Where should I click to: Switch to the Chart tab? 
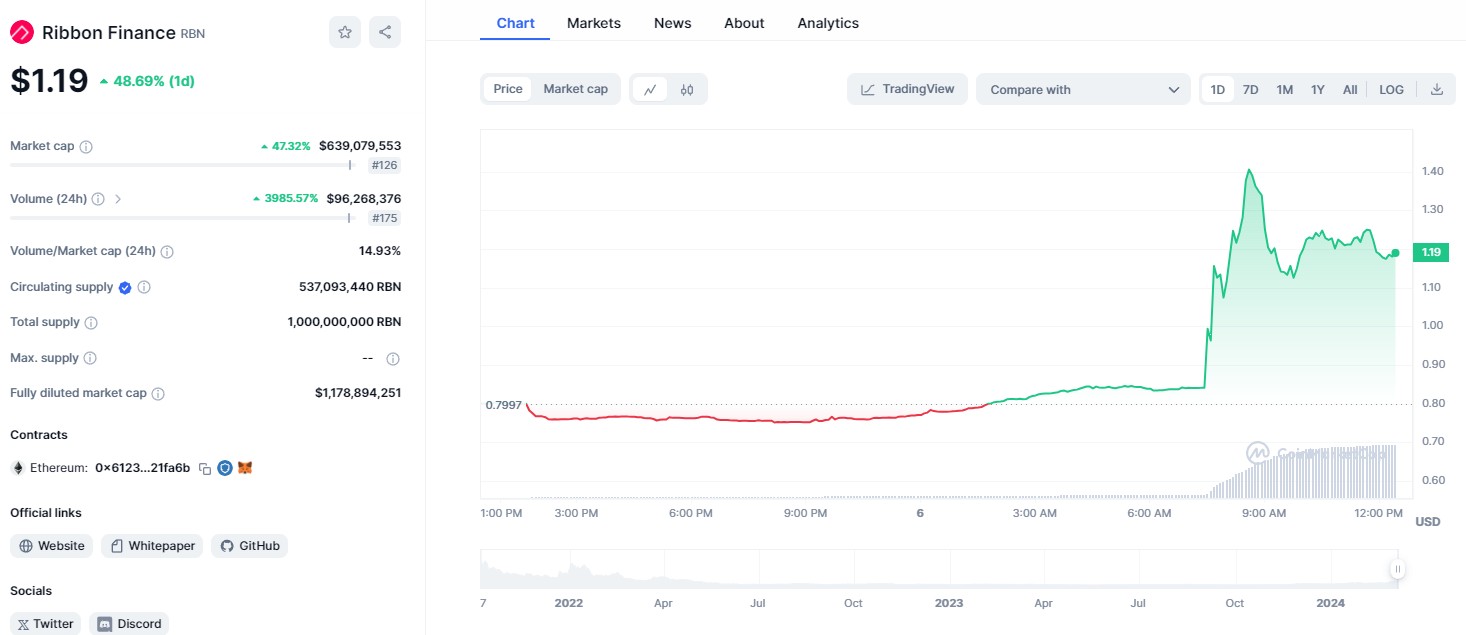coord(515,23)
